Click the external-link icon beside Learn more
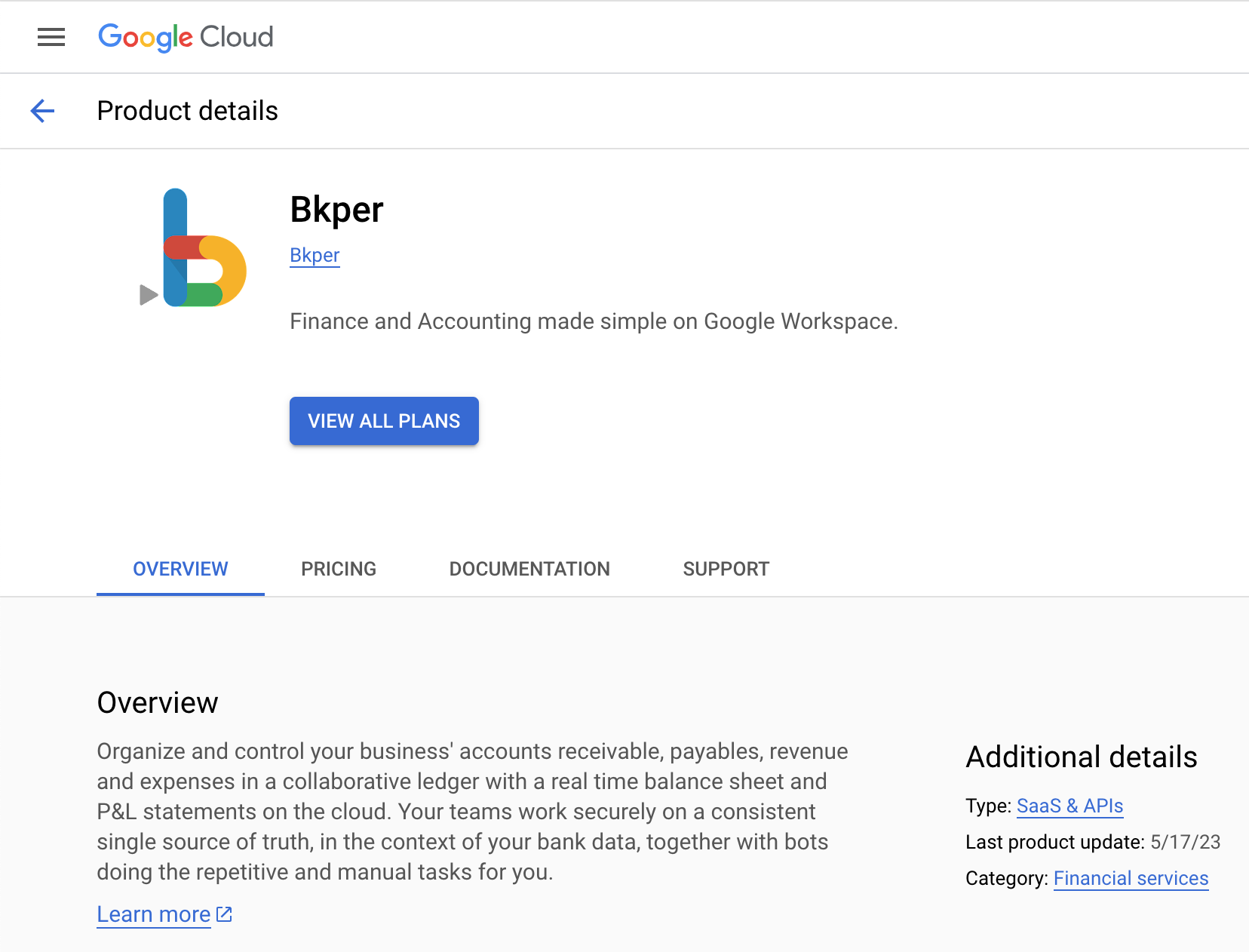 [222, 914]
